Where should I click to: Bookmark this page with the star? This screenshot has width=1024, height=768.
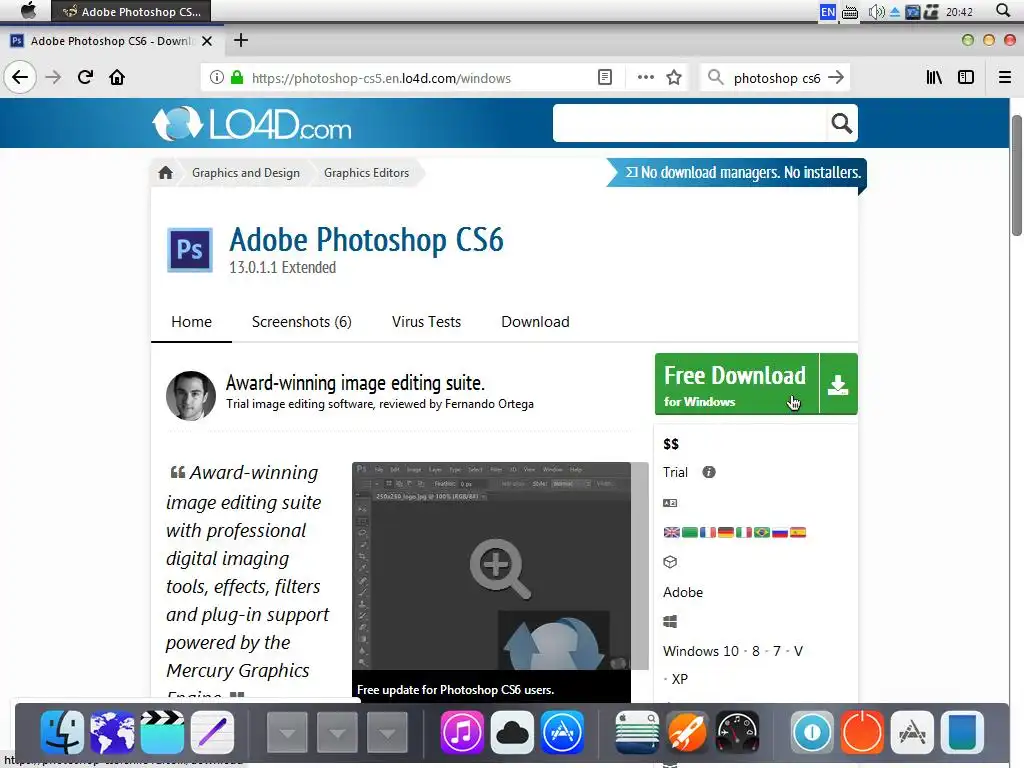tap(674, 78)
